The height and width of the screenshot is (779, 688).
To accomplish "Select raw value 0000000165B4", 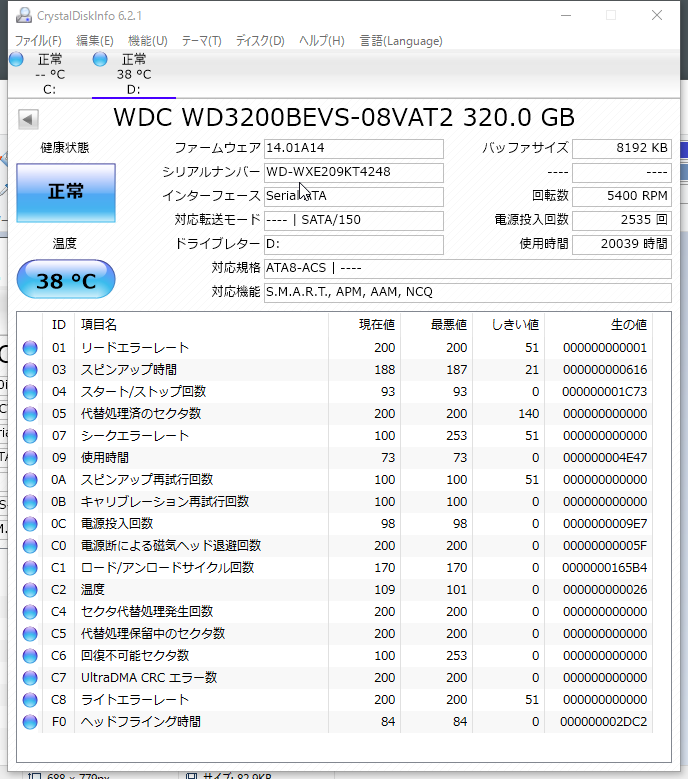I will point(605,568).
